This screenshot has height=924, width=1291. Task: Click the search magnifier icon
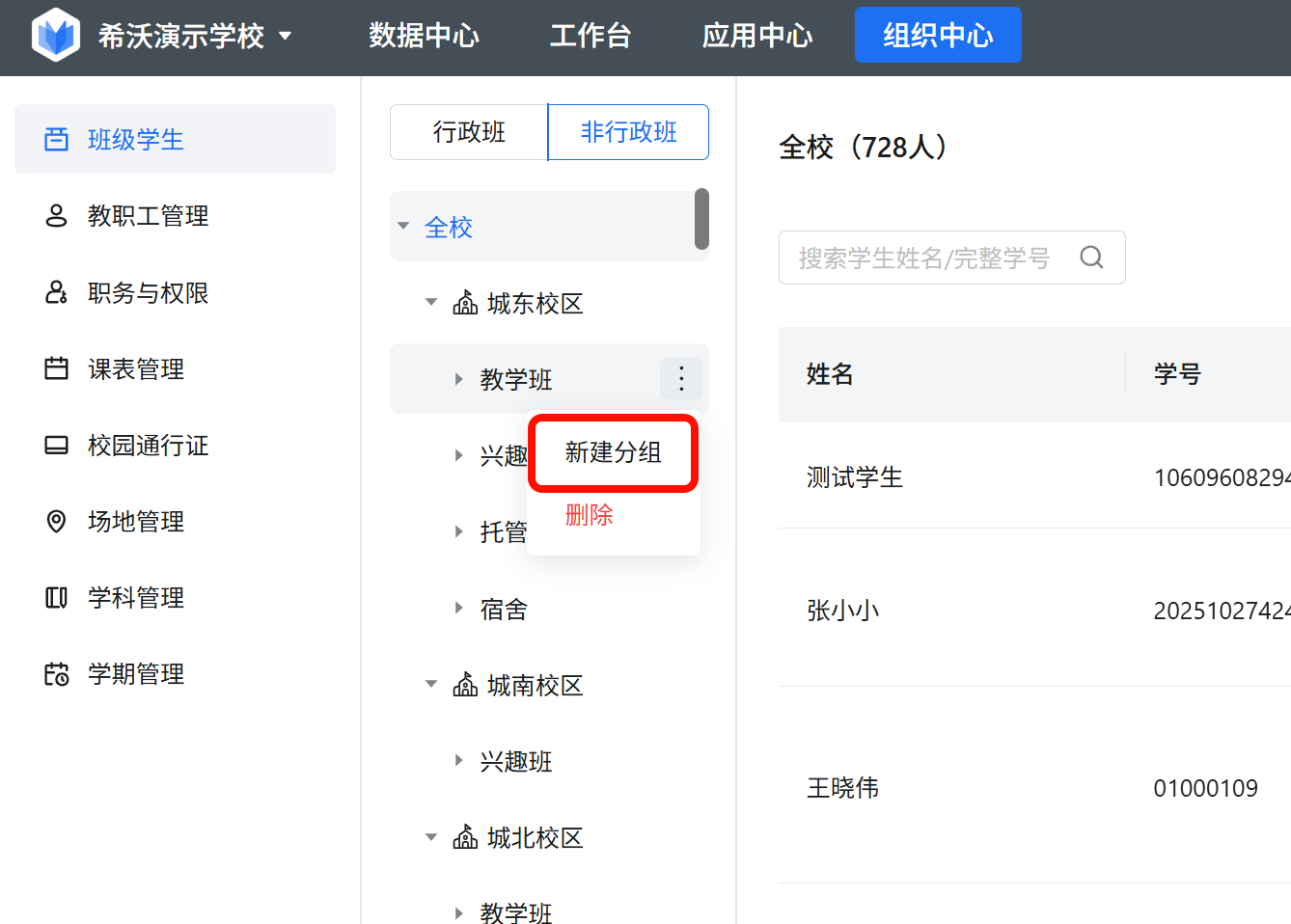point(1091,258)
